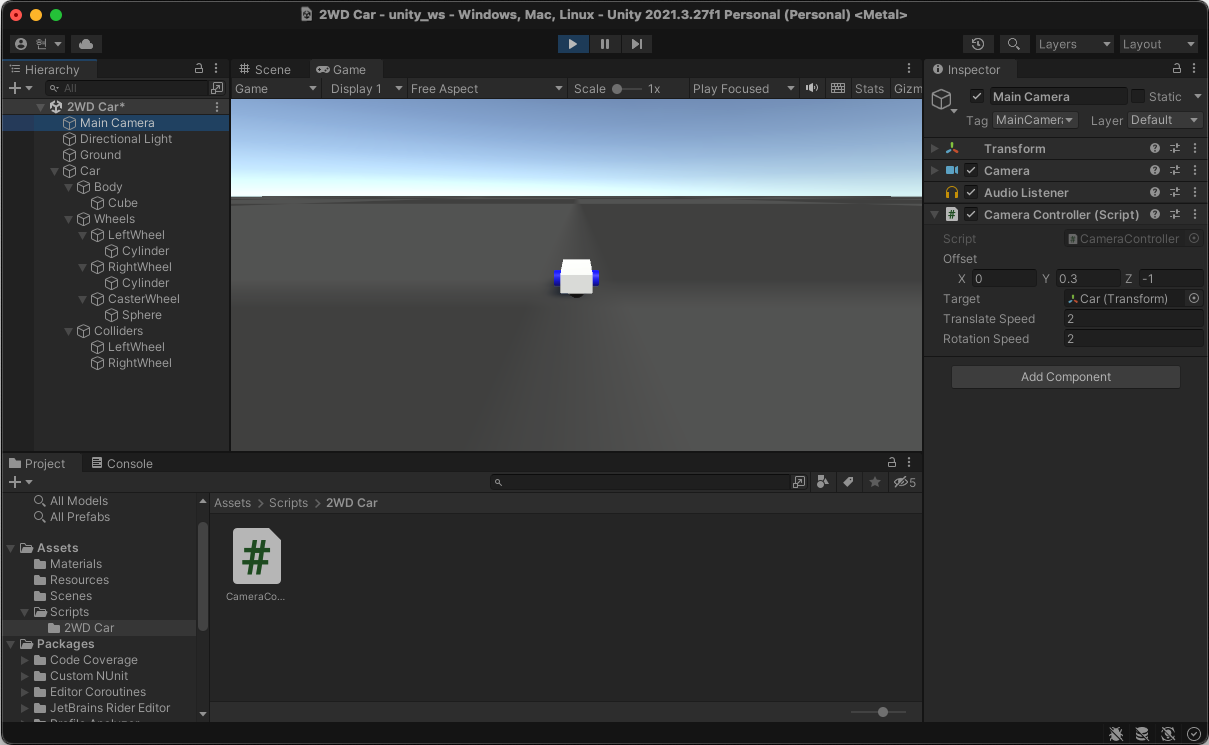
Task: Open Audio Listener more options menu
Action: [1194, 192]
